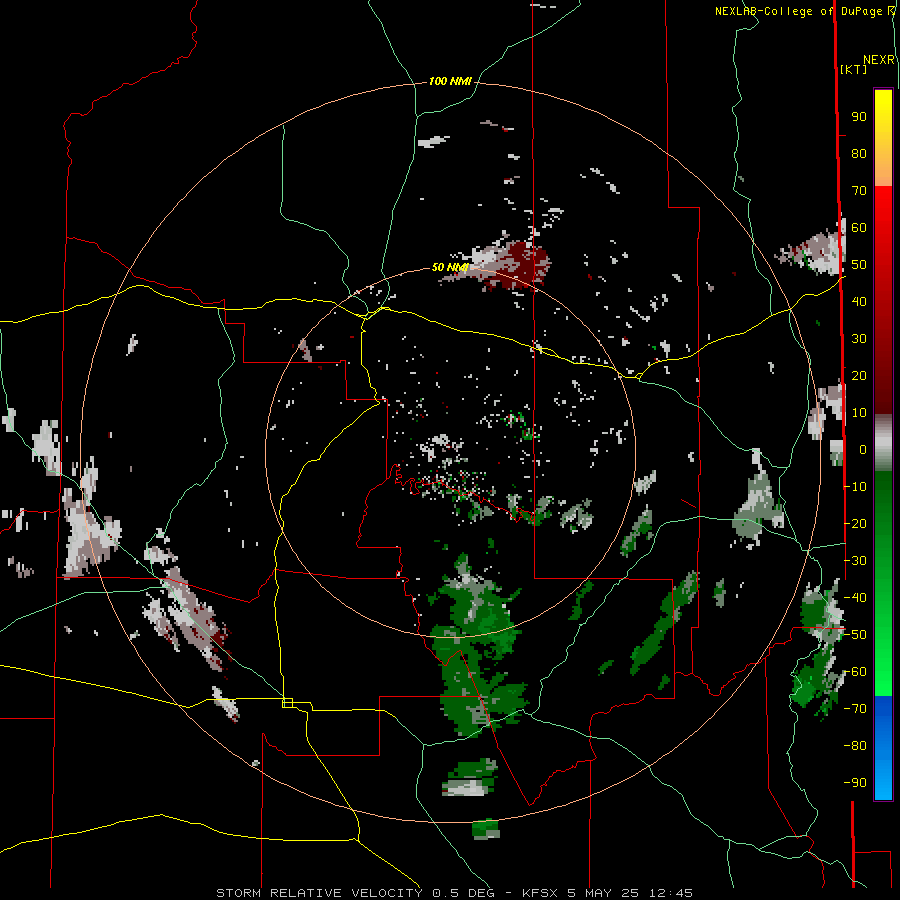The width and height of the screenshot is (900, 900).
Task: Click the -60 value on the velocity scale
Action: coord(855,672)
